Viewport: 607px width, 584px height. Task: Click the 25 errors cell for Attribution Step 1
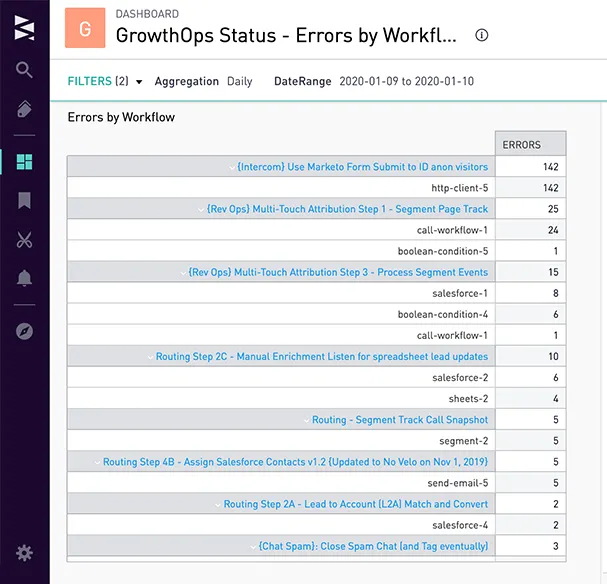[x=530, y=209]
